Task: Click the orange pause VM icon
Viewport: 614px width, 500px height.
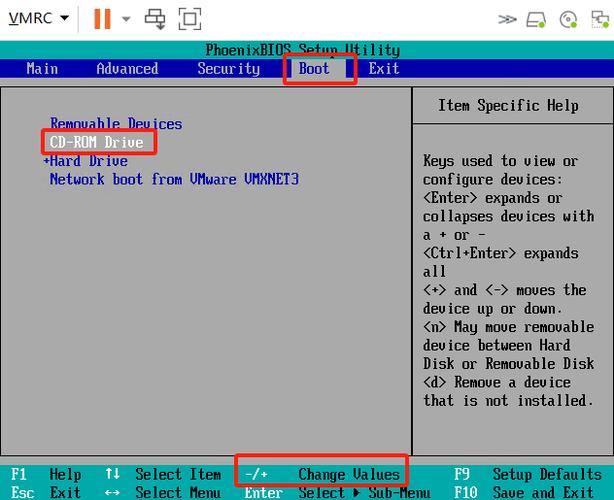Action: [x=101, y=18]
